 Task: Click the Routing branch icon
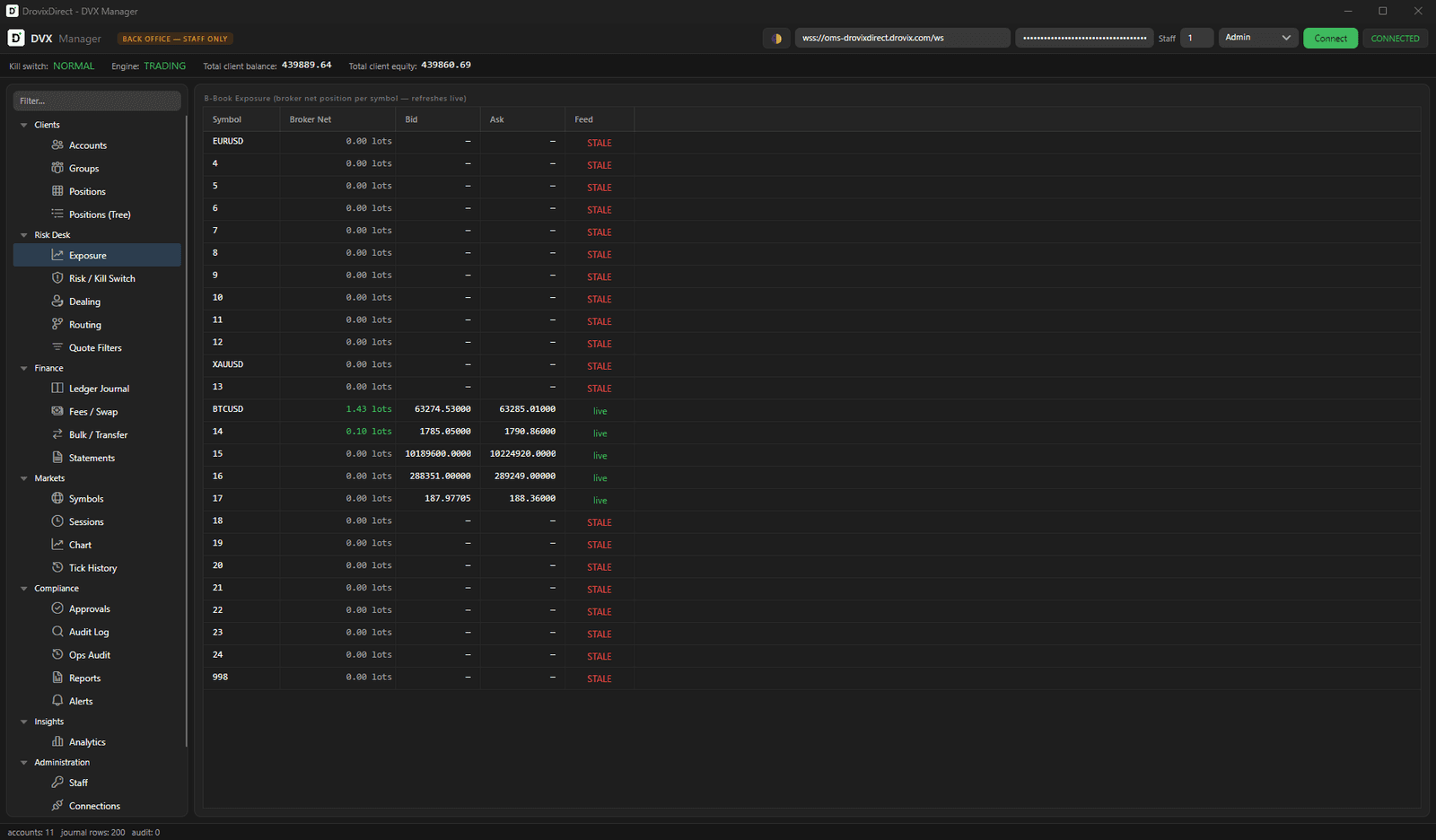click(x=57, y=324)
